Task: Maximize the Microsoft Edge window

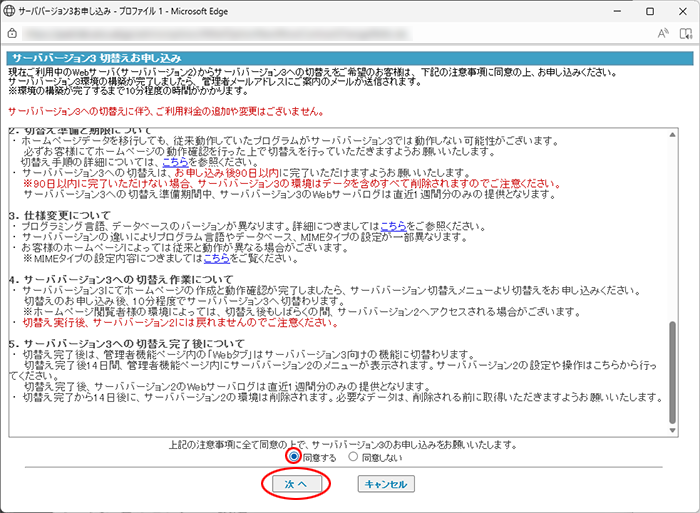Action: point(640,10)
